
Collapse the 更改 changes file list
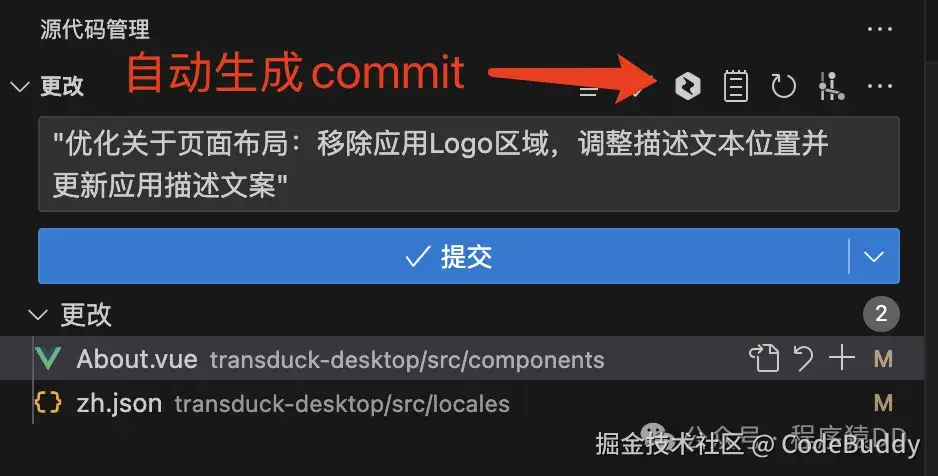[38, 315]
